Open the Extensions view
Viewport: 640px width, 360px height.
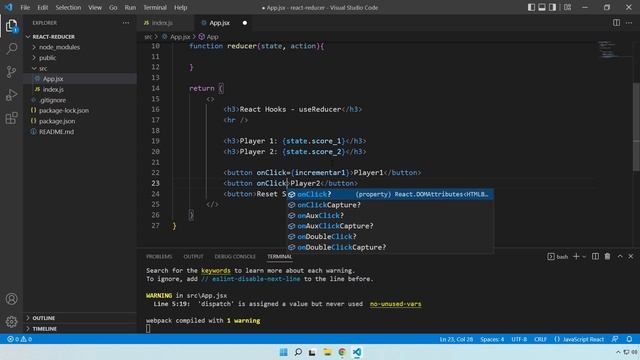point(11,118)
